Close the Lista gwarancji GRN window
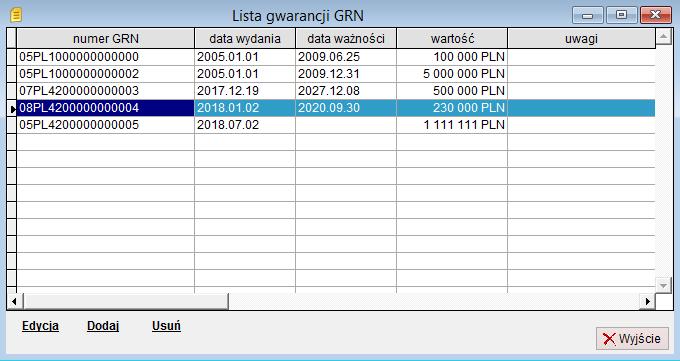Screen dimensions: 680x361 coord(656,16)
